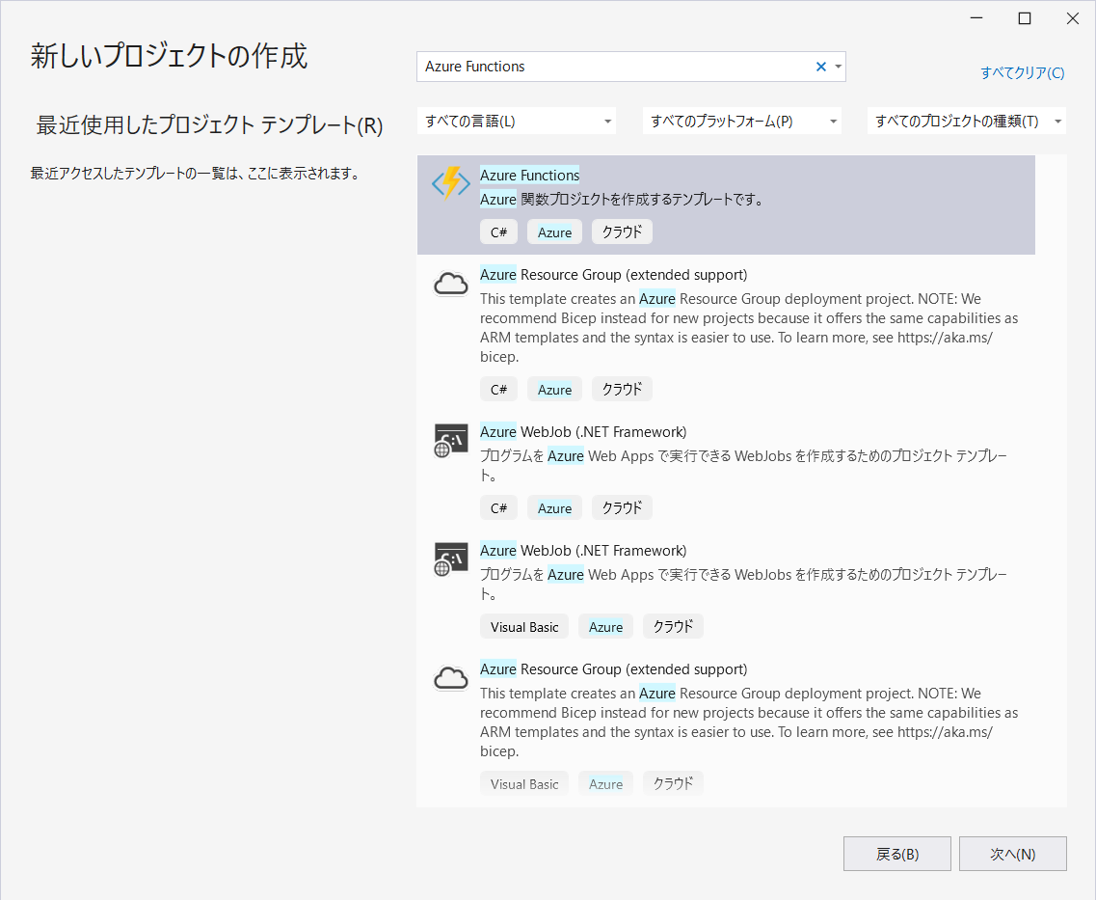Select the Azure Functions template title
This screenshot has height=900, width=1096.
pyautogui.click(x=530, y=175)
